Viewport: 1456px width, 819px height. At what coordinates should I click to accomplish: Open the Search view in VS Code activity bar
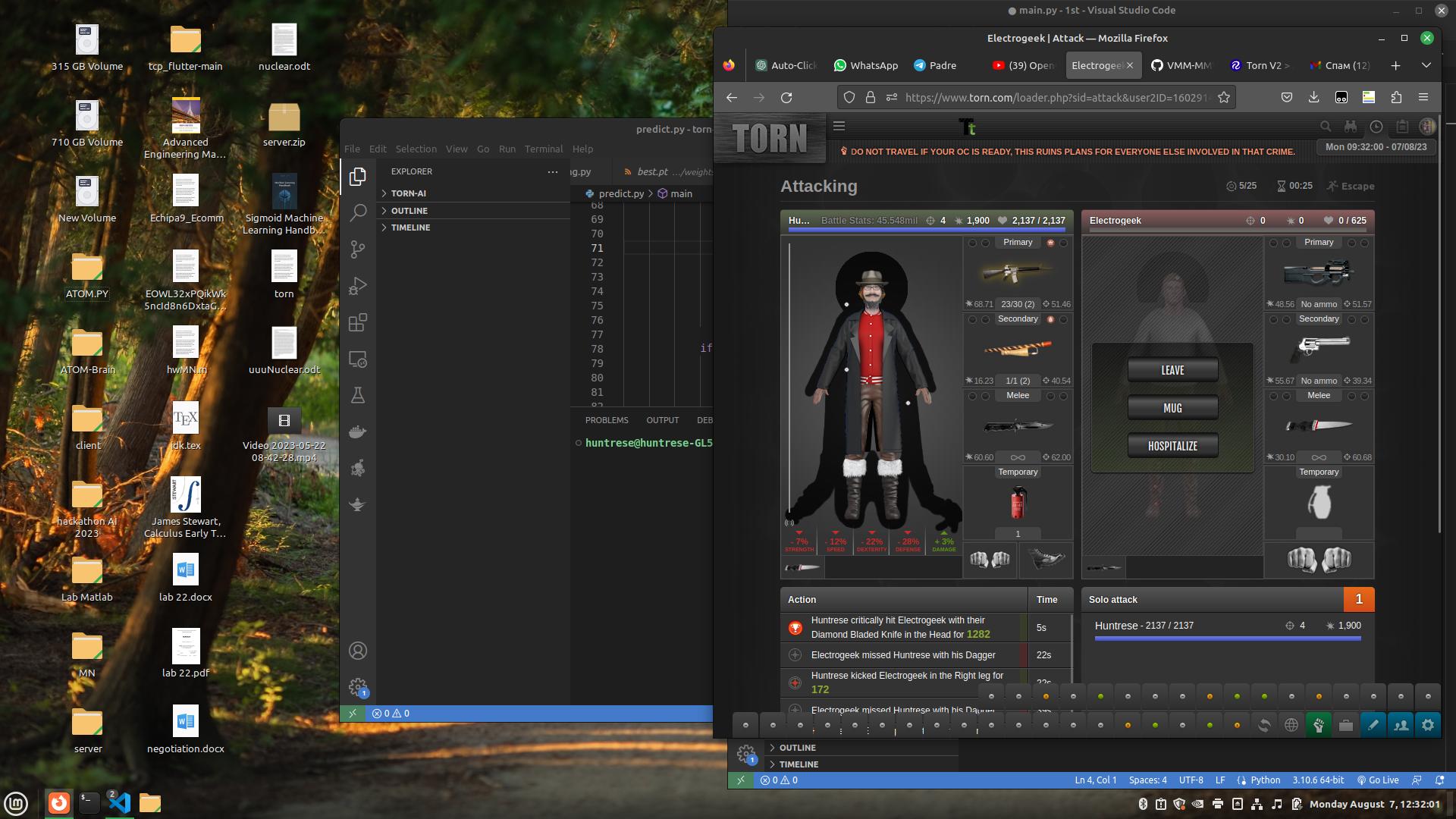[358, 213]
